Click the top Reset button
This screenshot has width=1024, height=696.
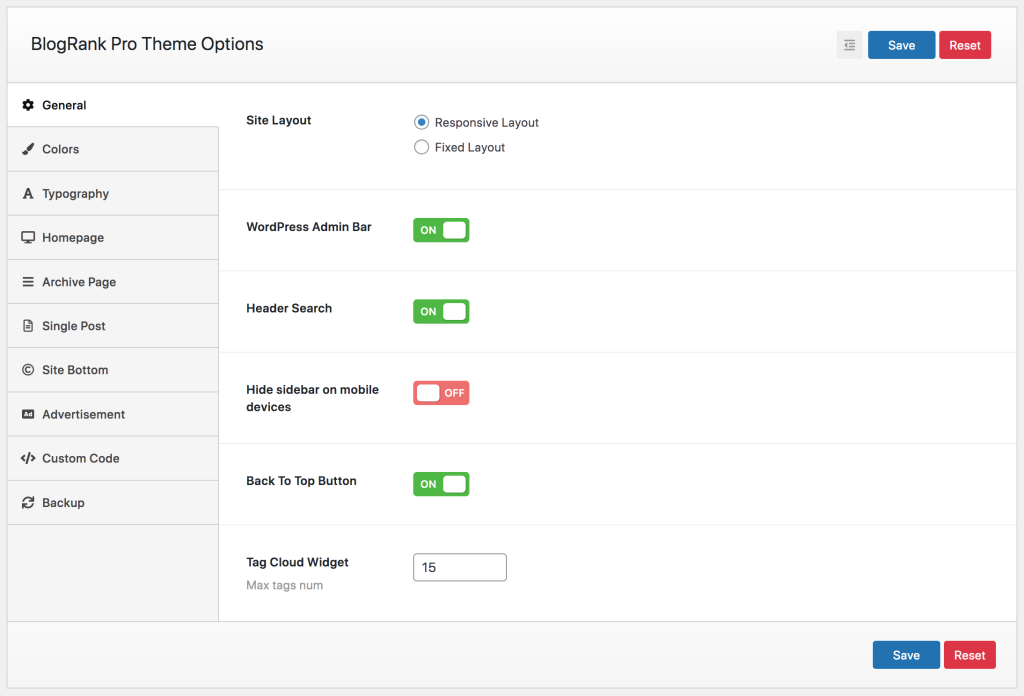(965, 45)
